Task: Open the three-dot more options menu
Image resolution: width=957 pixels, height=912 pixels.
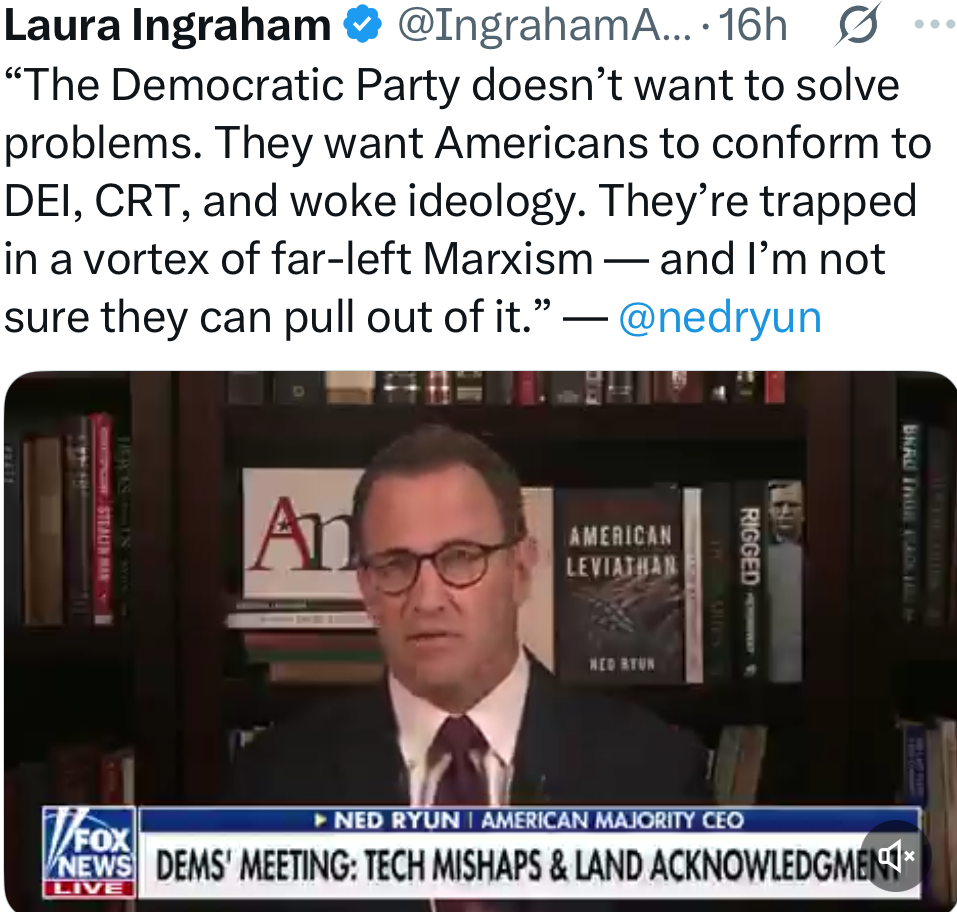Action: [934, 24]
